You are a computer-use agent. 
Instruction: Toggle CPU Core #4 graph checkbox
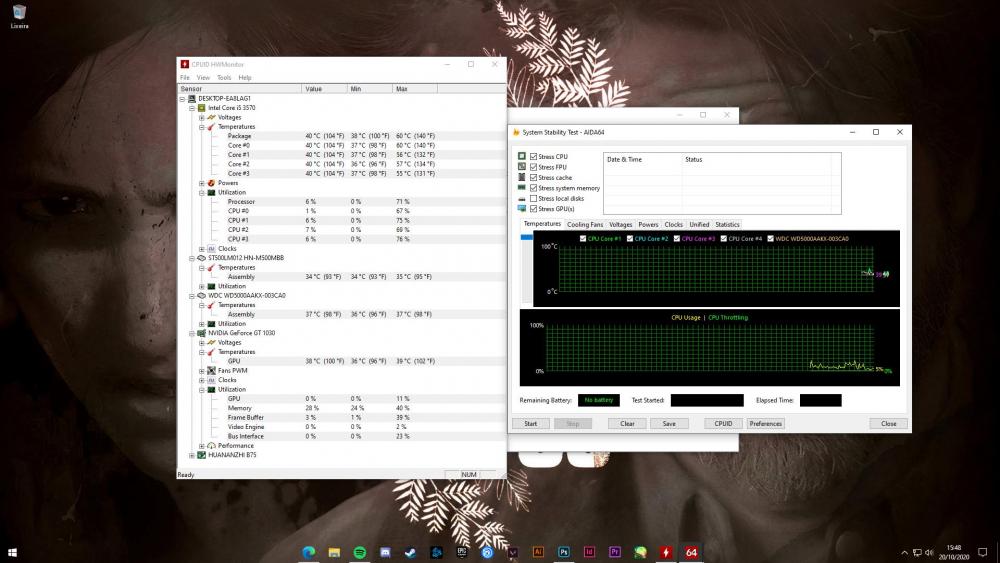click(x=724, y=239)
